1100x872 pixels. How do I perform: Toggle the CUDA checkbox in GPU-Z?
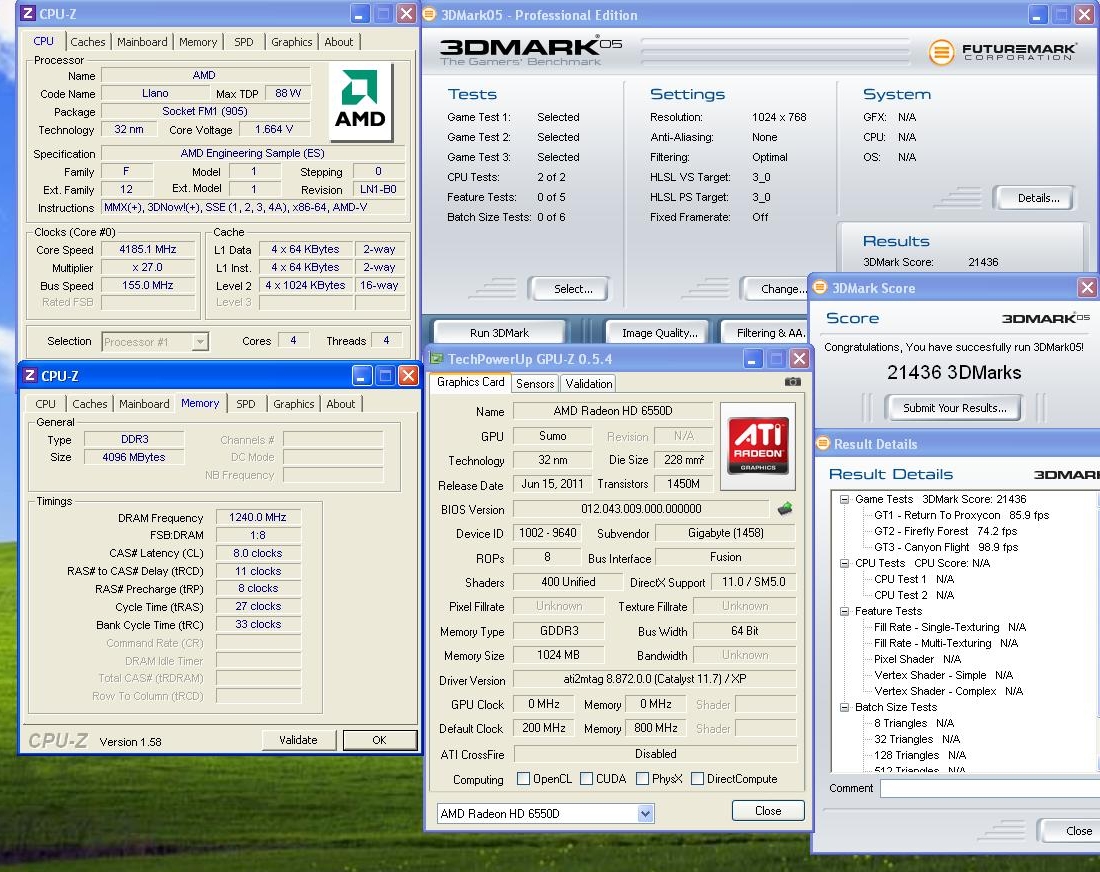coord(586,778)
